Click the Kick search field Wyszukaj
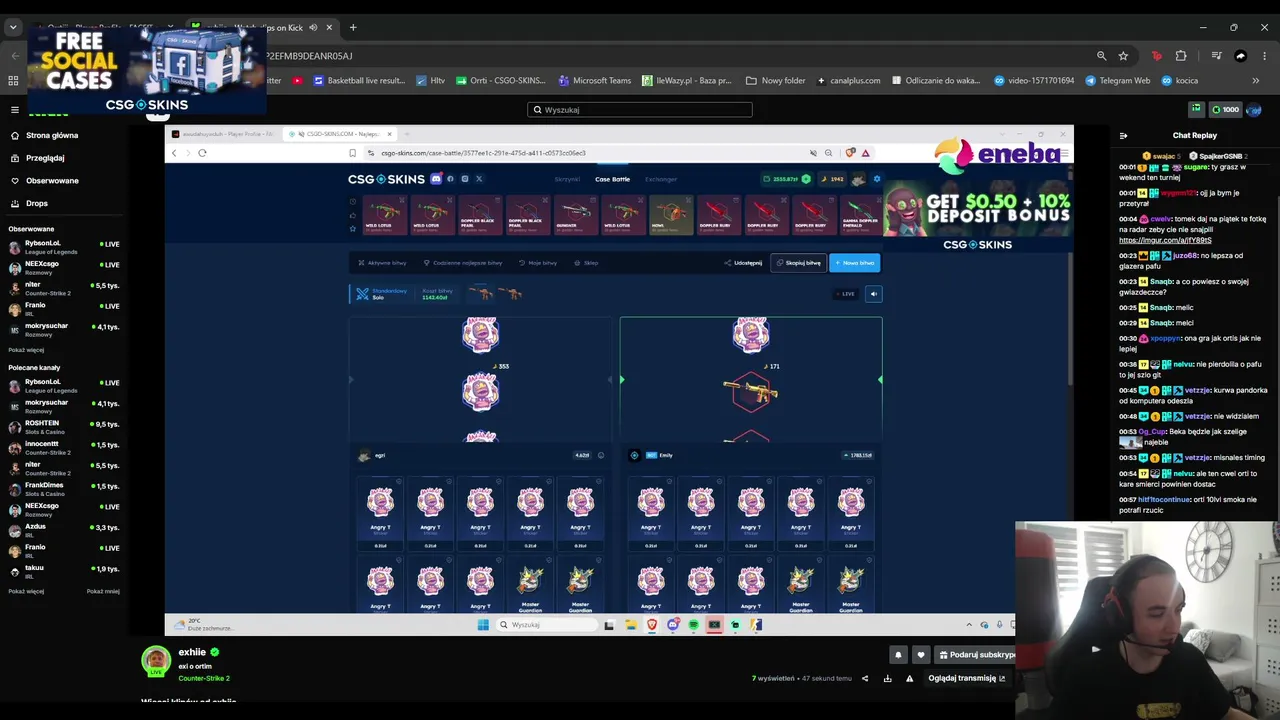Image resolution: width=1280 pixels, height=720 pixels. 640,110
